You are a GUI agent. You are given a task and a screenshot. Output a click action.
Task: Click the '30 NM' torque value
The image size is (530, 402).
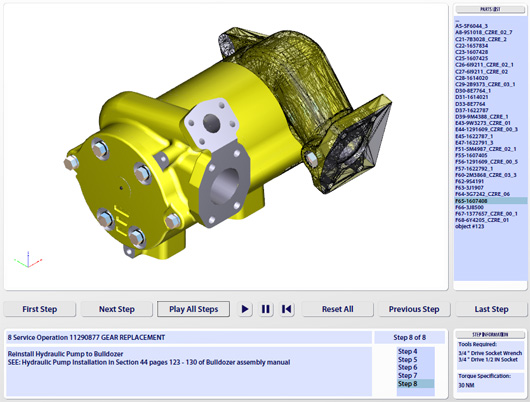pos(466,385)
